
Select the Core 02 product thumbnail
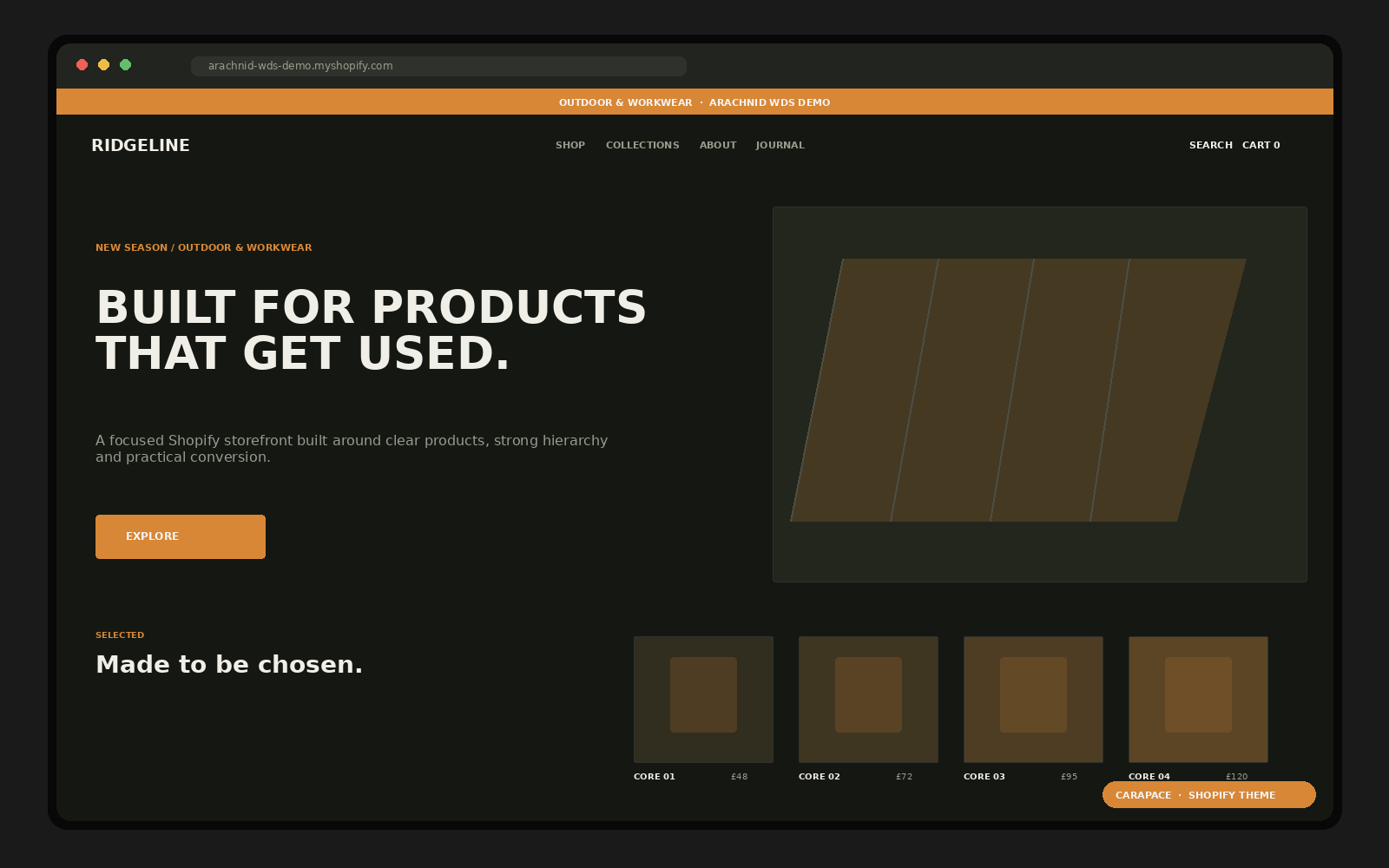pyautogui.click(x=868, y=700)
